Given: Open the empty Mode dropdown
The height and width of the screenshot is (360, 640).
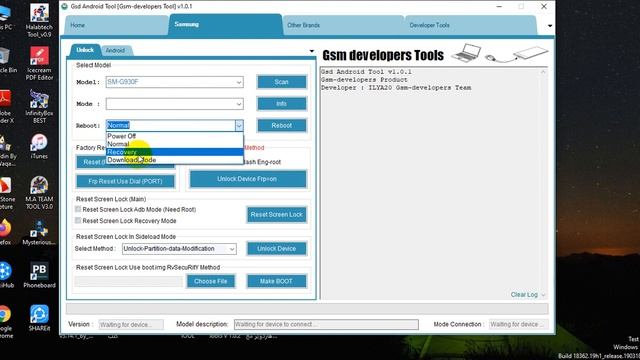Looking at the screenshot, I should coord(174,104).
